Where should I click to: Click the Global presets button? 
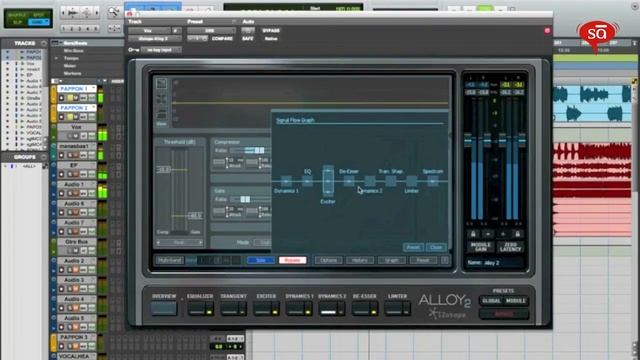(x=491, y=301)
